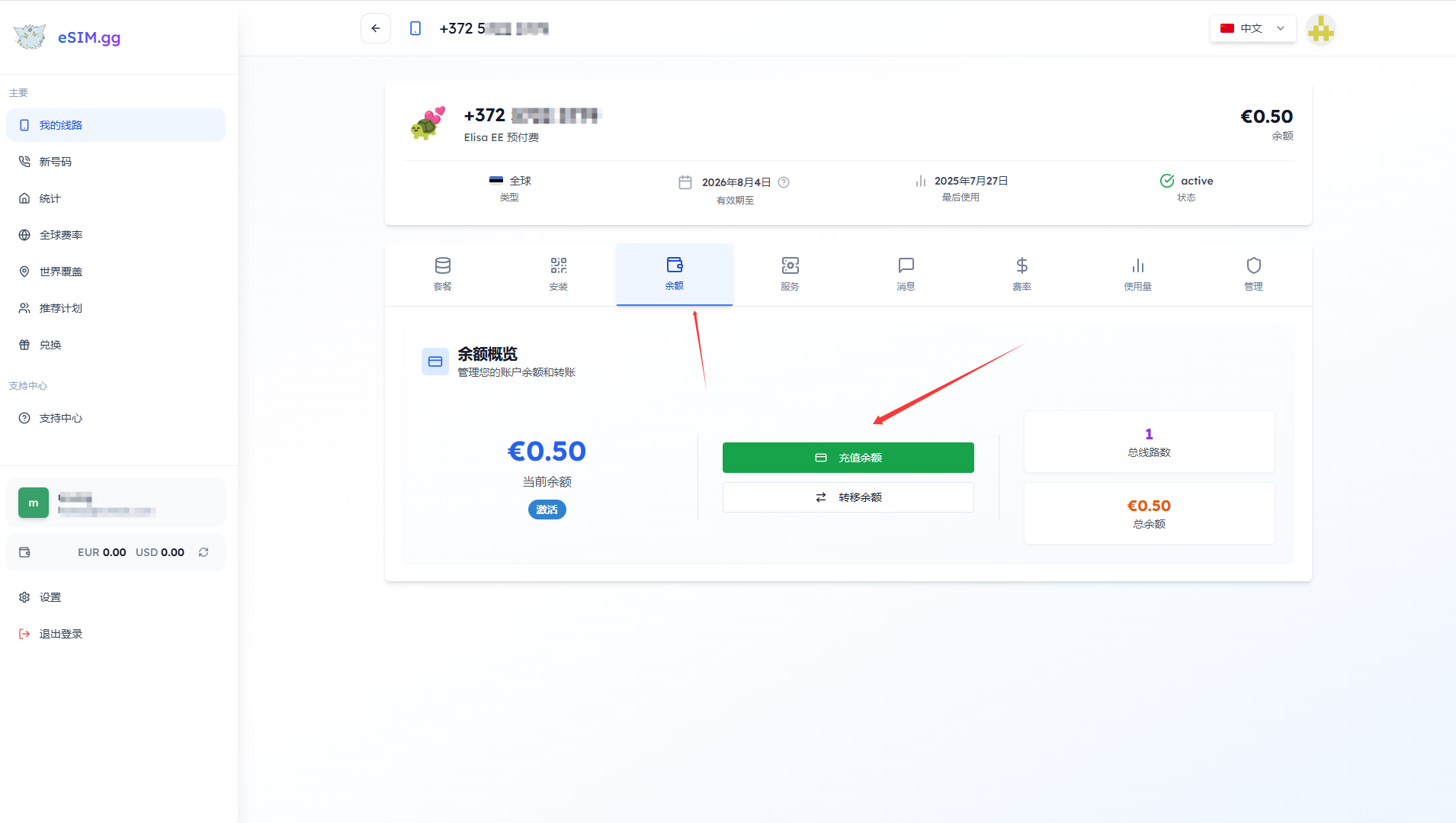Image resolution: width=1456 pixels, height=823 pixels.
Task: Click the balance refresh icon in sidebar
Action: tap(204, 552)
